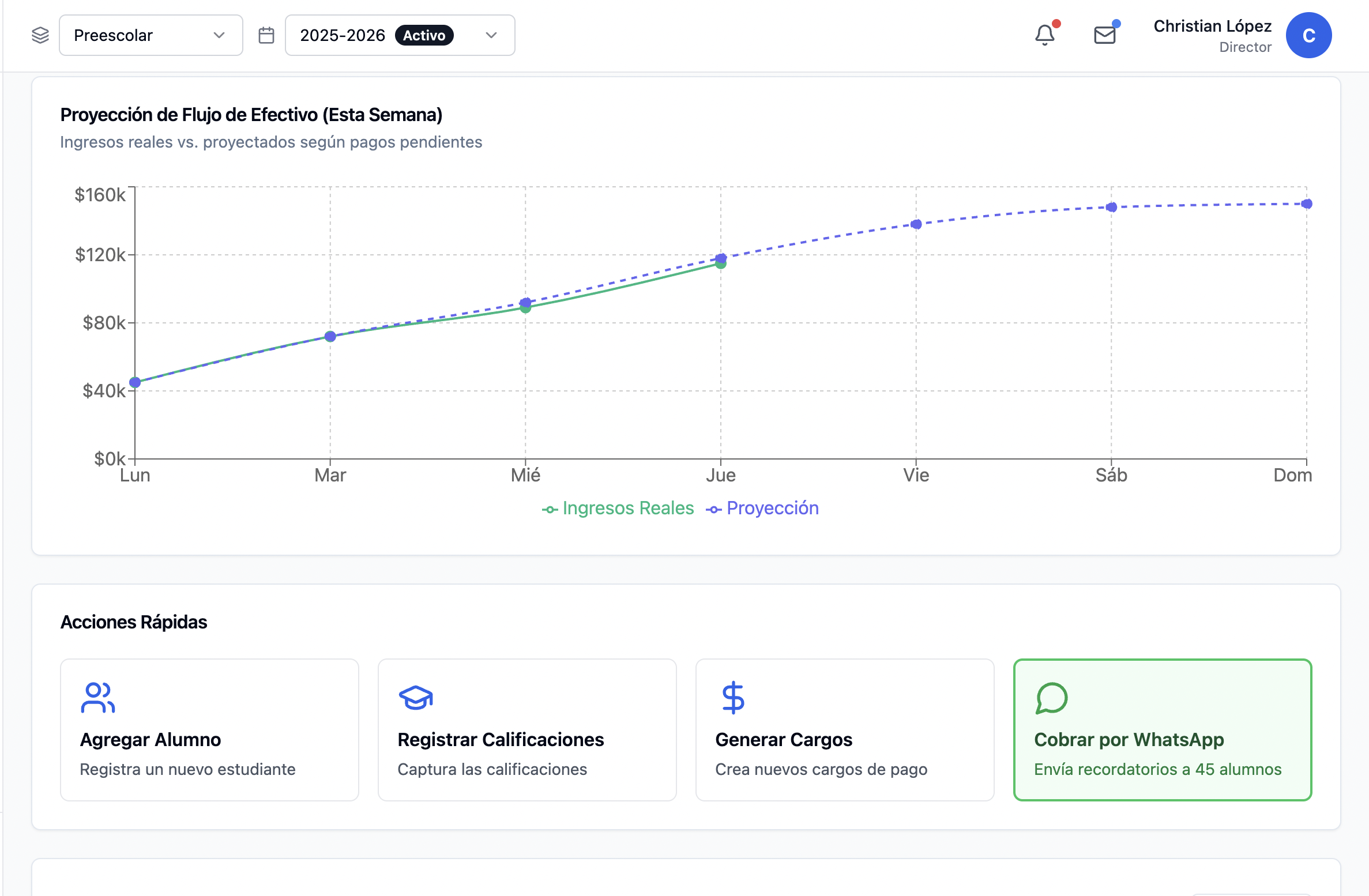Viewport: 1369px width, 896px height.
Task: Click the notifications bell icon
Action: 1044,35
